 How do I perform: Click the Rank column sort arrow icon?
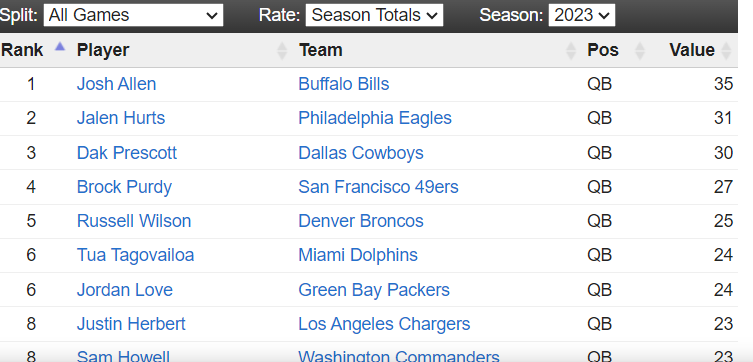60,46
